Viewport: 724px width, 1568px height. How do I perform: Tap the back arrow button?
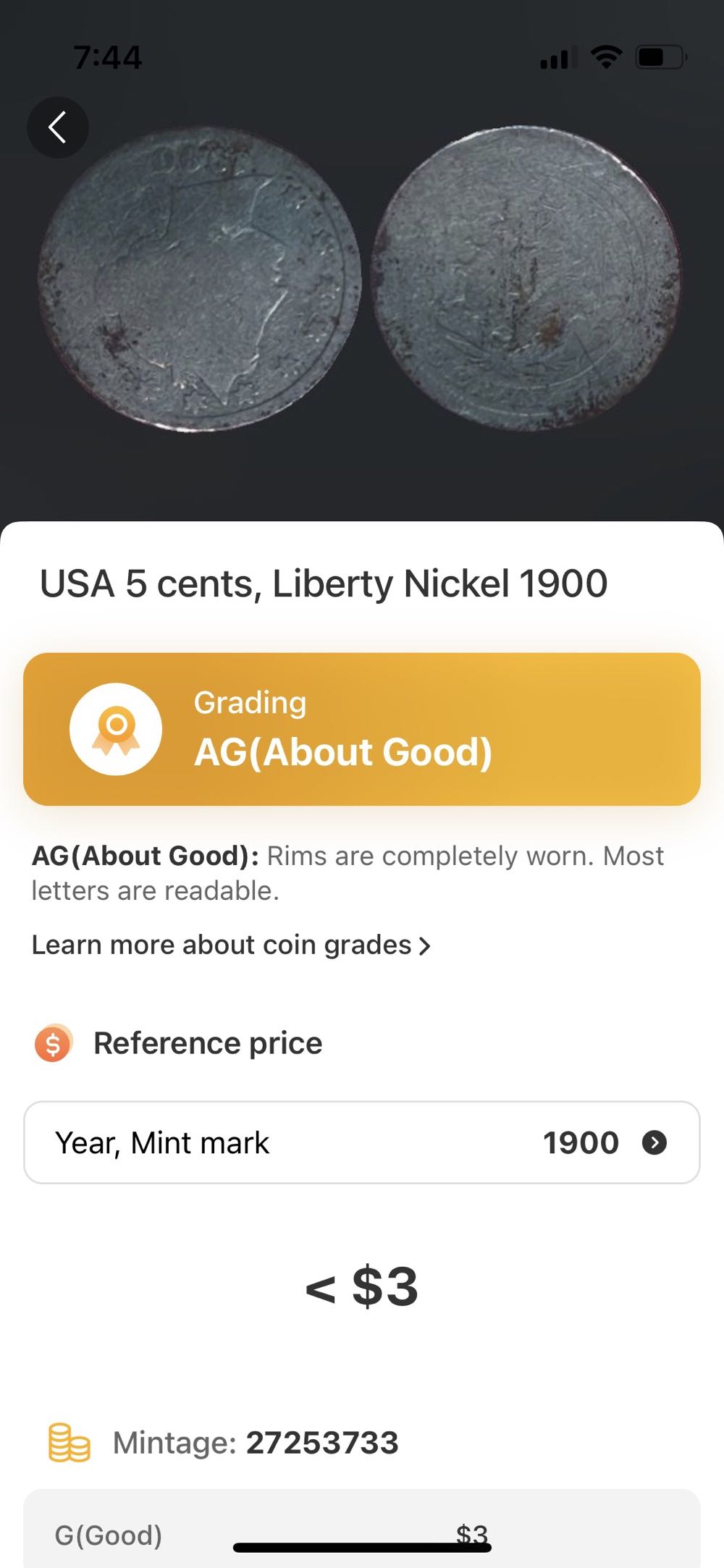coord(58,127)
